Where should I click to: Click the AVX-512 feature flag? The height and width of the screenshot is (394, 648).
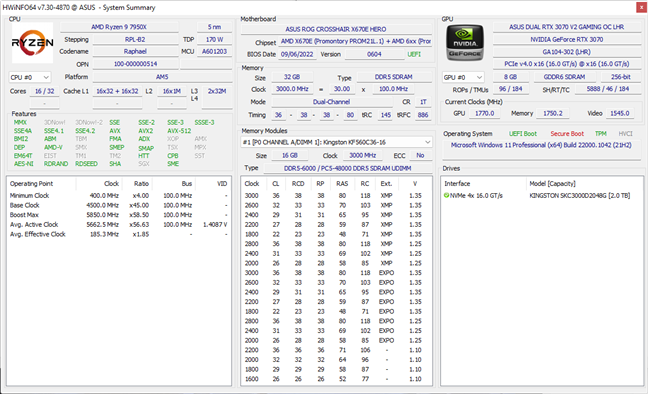179,131
